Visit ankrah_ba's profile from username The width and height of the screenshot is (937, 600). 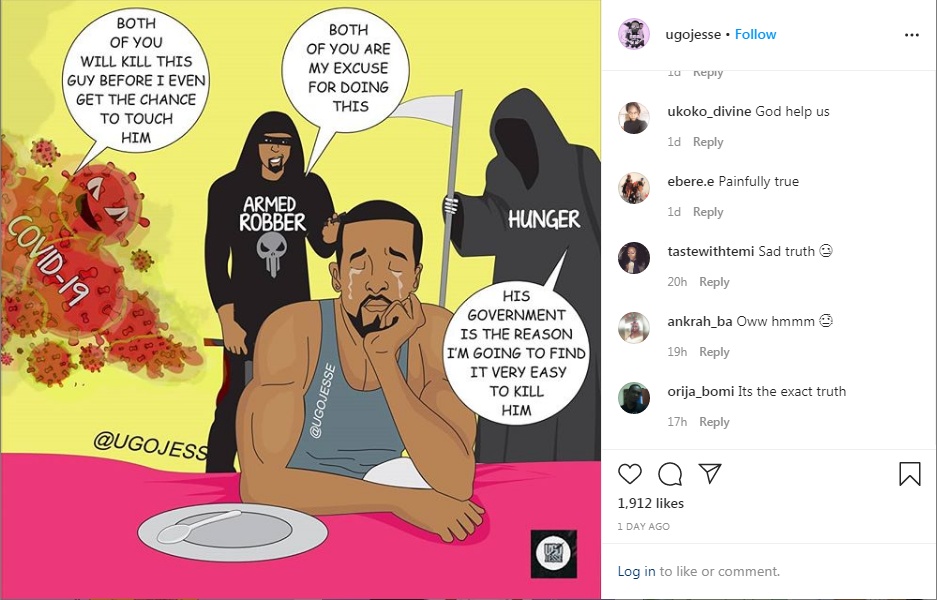[x=700, y=322]
